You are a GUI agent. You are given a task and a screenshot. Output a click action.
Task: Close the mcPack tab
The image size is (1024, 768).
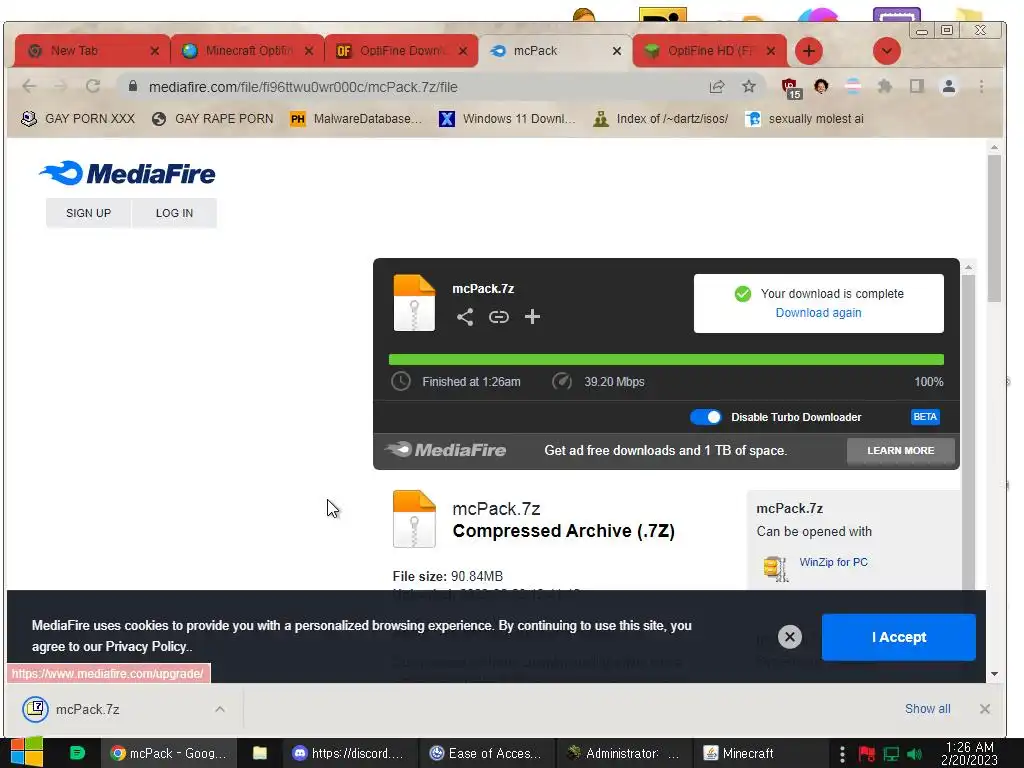click(616, 51)
